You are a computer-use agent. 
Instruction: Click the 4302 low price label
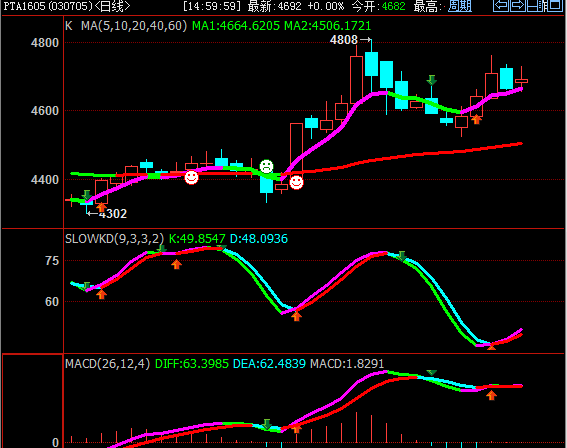coord(113,214)
